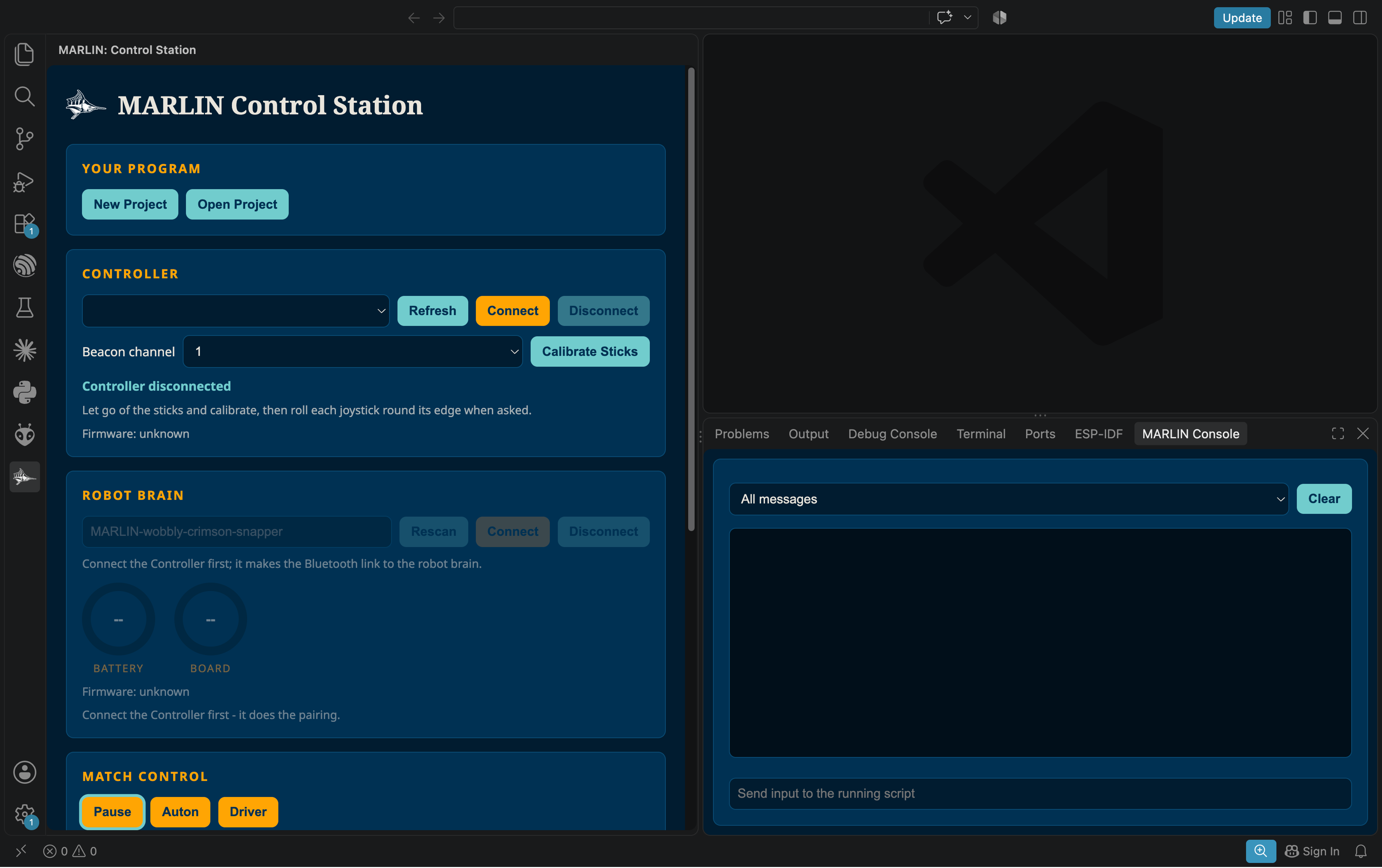Open Accounts icon in activity bar
Screen dimensions: 1382x868
[x=24, y=772]
